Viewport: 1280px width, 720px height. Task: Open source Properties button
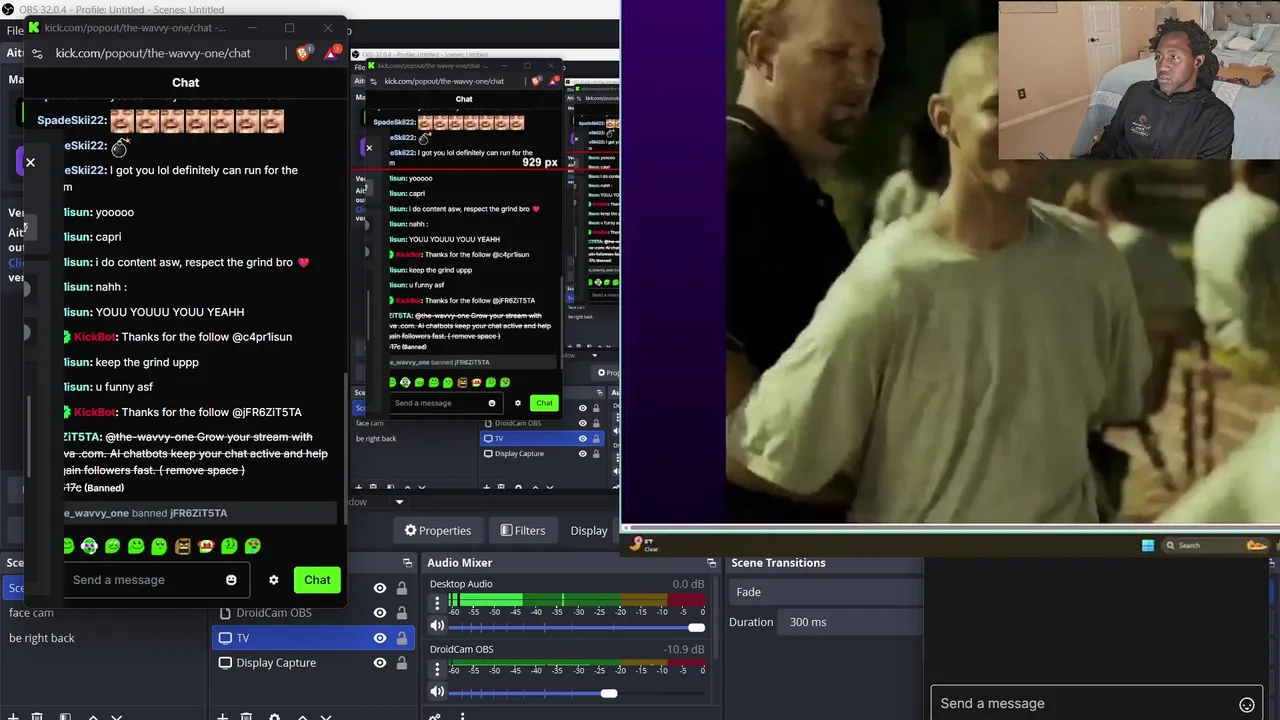tap(437, 531)
